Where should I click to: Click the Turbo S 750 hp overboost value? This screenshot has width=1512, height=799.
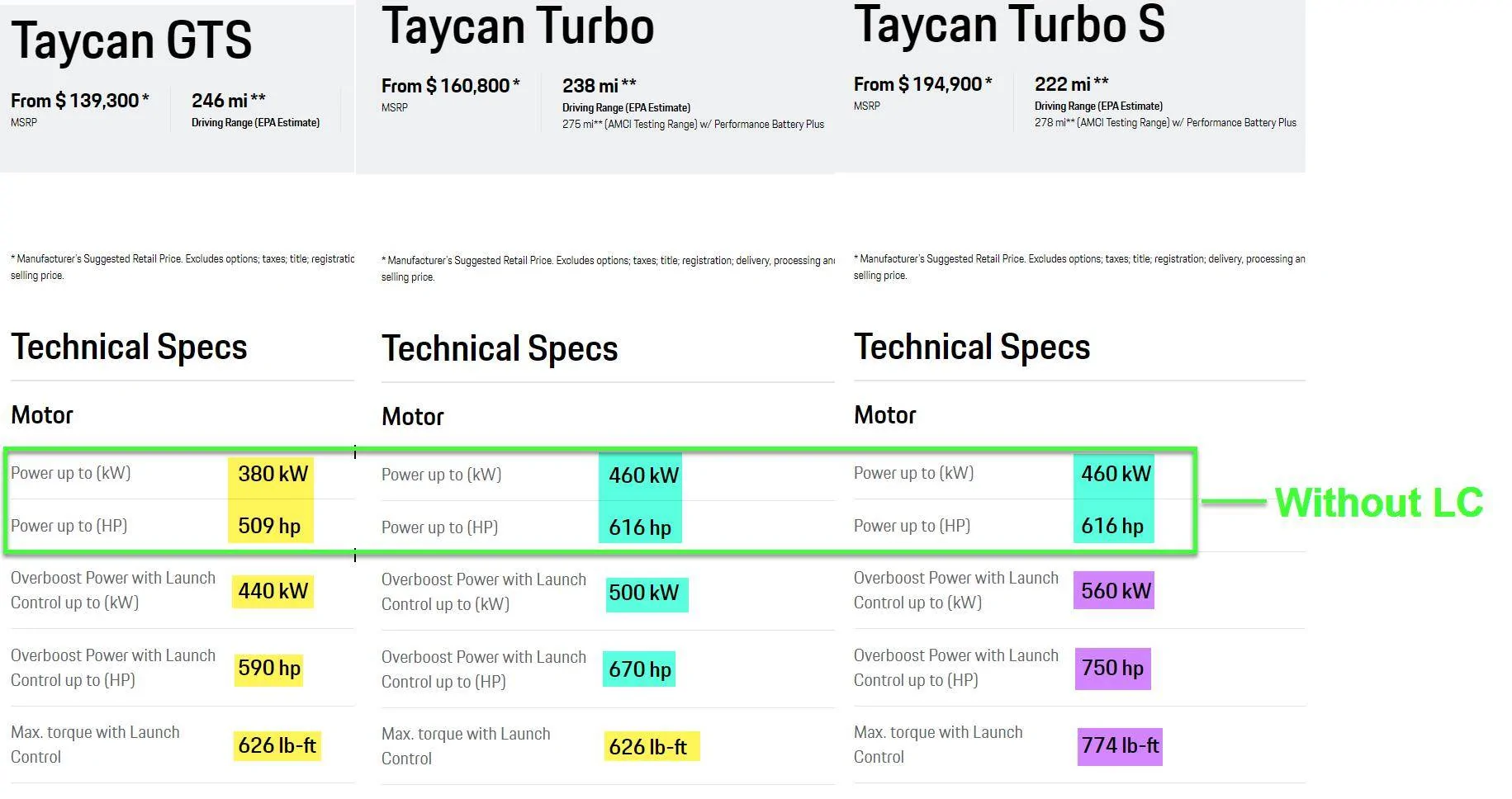1112,668
